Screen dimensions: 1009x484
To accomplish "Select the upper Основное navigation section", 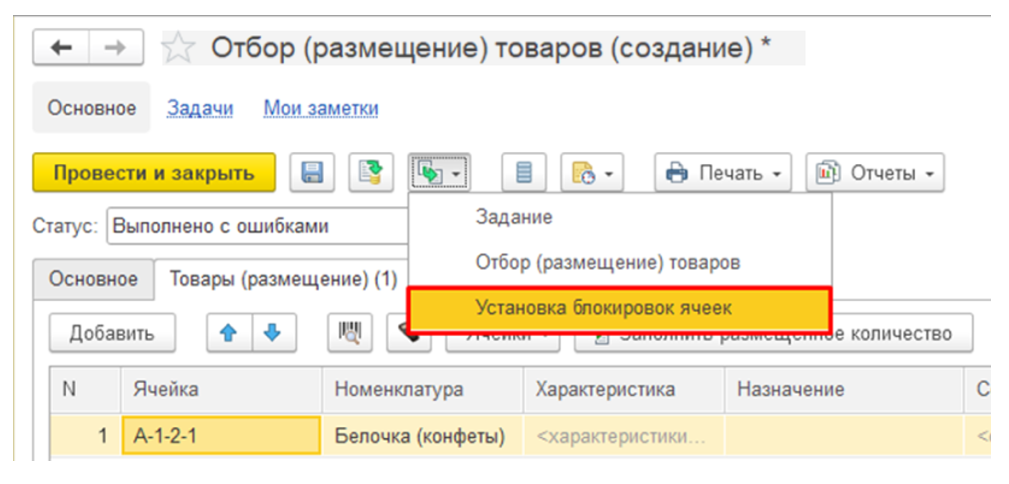I will click(91, 107).
